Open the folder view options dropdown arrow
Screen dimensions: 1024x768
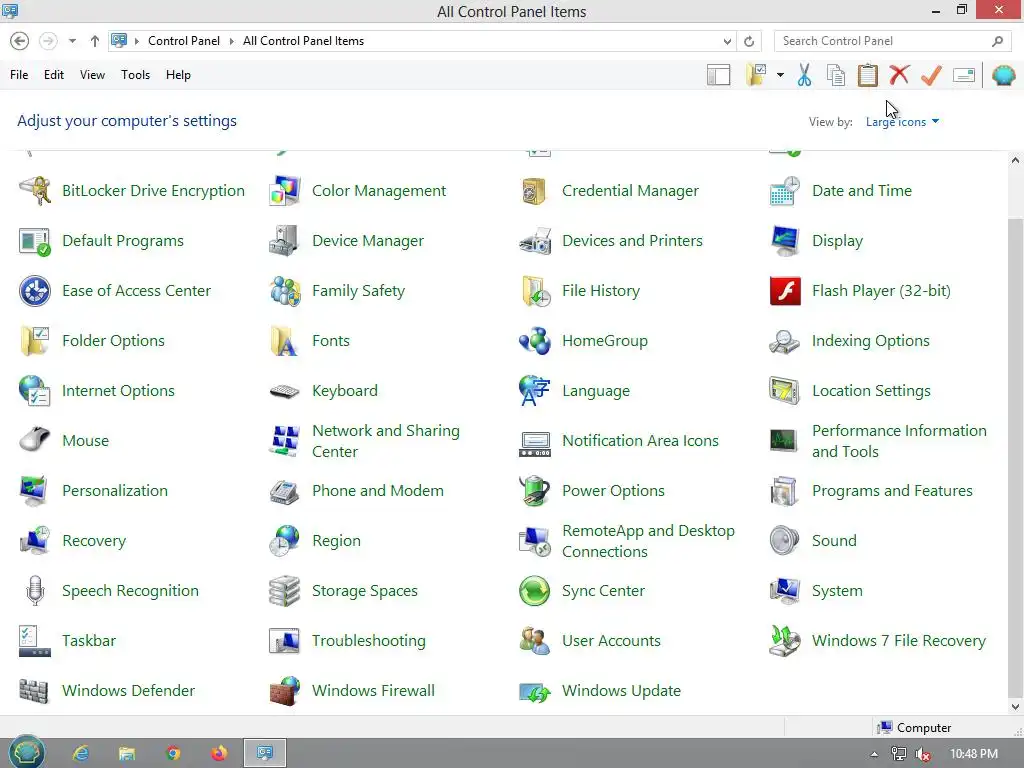click(780, 75)
